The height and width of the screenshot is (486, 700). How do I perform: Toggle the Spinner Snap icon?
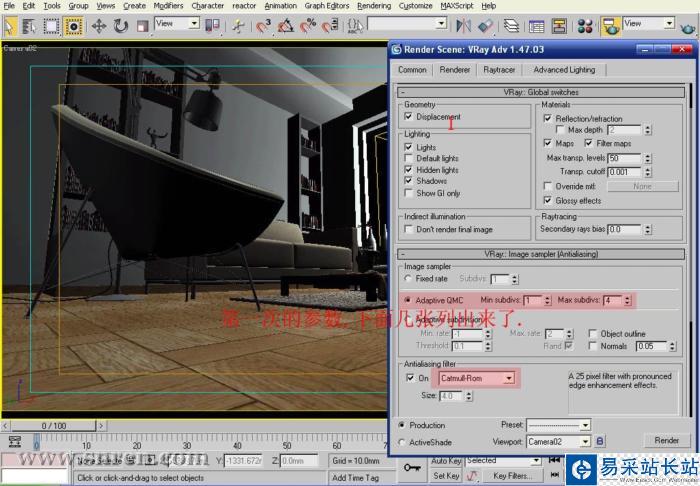[330, 26]
